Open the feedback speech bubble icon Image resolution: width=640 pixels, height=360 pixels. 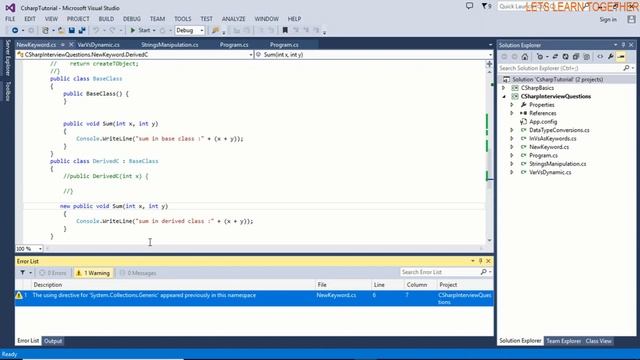tap(469, 6)
